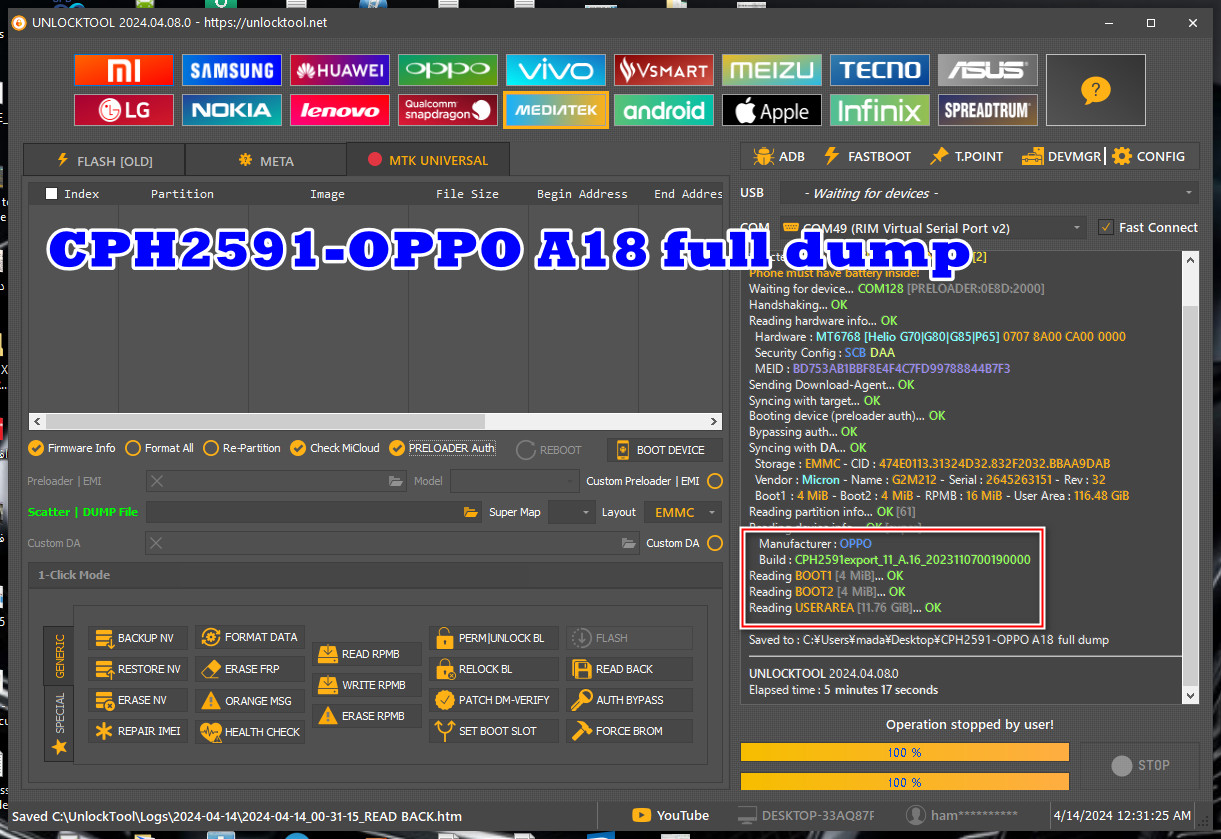
Task: Toggle the Firmware Info option
Action: point(72,448)
